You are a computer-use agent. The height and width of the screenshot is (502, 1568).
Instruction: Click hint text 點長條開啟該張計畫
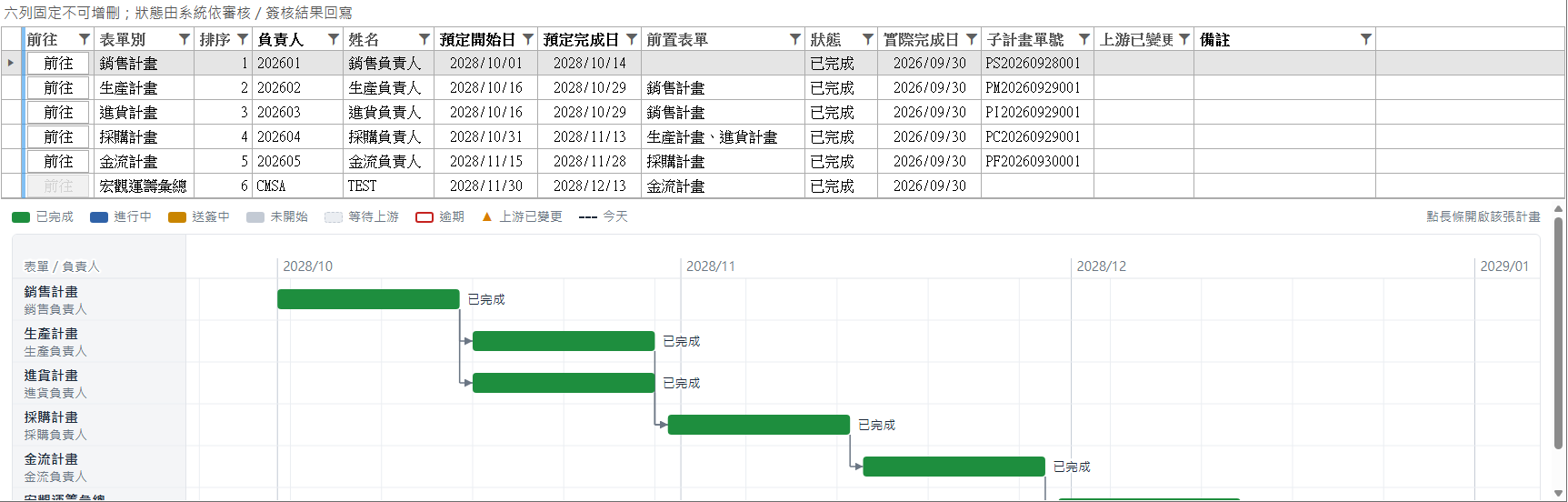point(1483,217)
